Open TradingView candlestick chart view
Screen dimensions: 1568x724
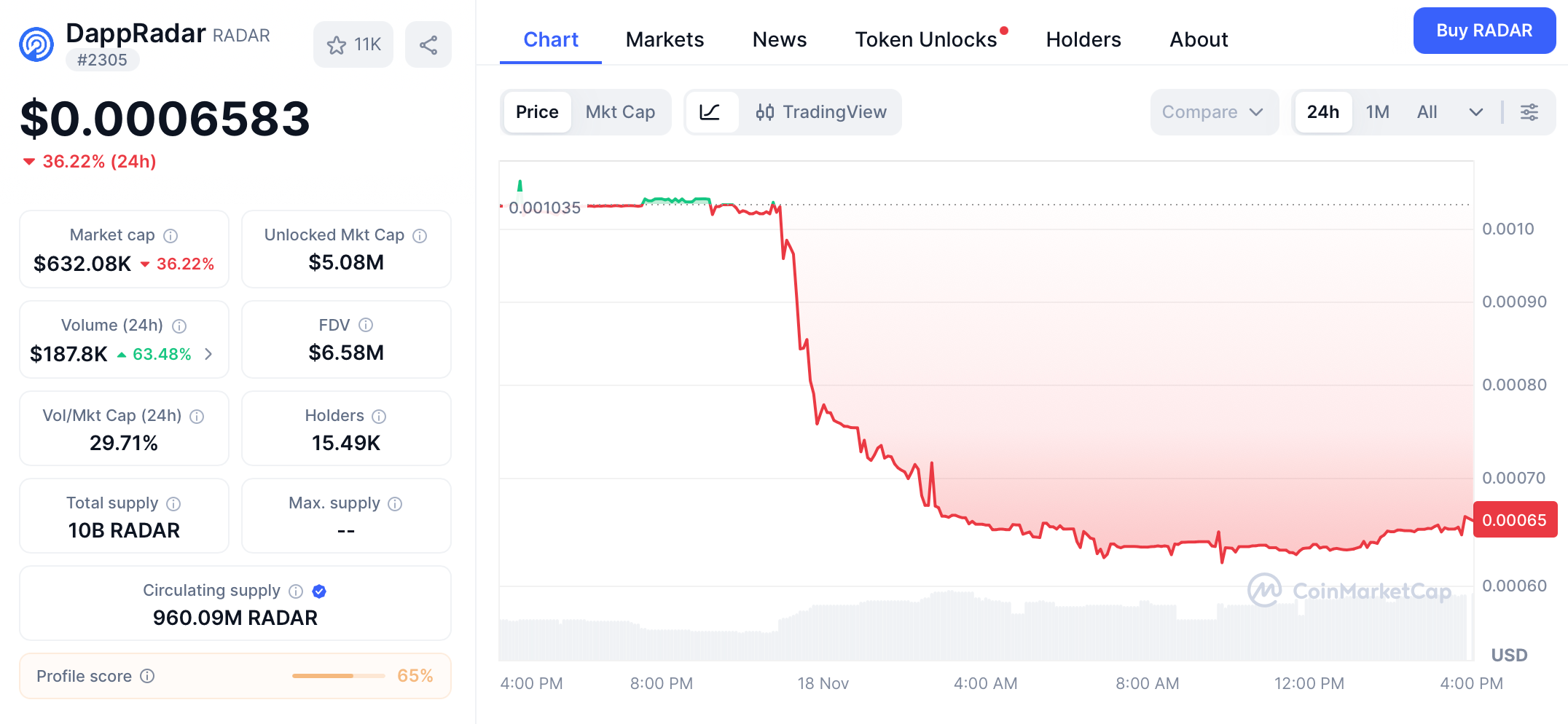[x=822, y=112]
